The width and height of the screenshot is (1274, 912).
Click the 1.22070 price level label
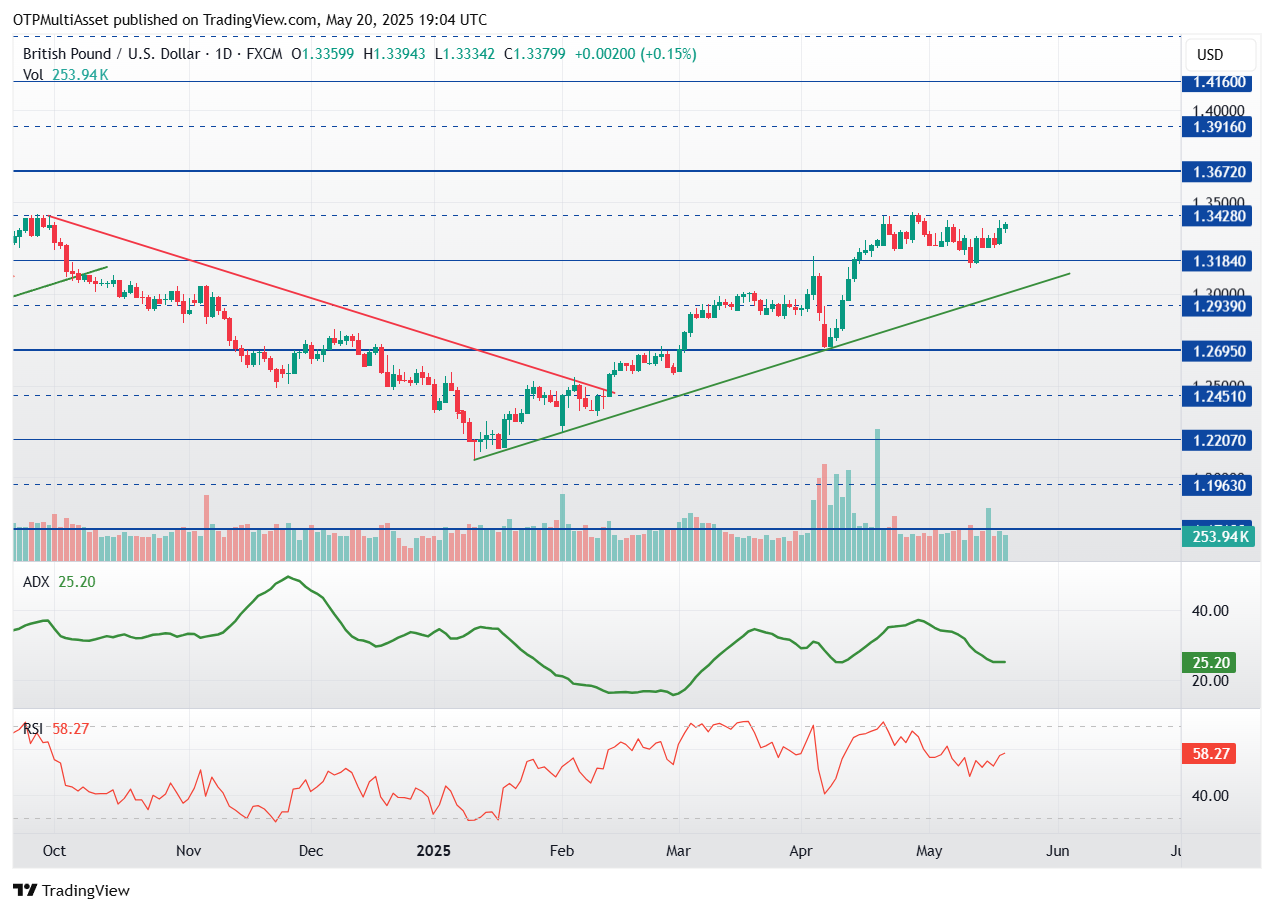1216,440
